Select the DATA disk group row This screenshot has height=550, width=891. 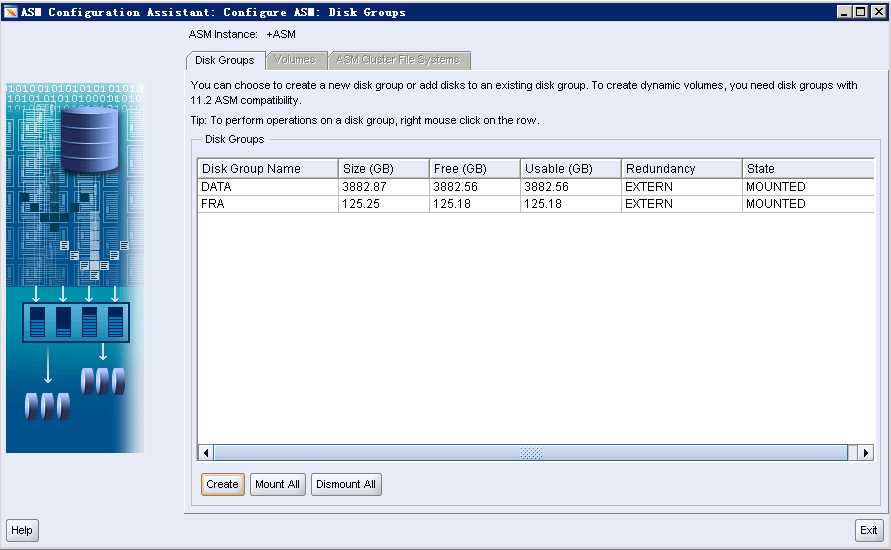pyautogui.click(x=536, y=187)
